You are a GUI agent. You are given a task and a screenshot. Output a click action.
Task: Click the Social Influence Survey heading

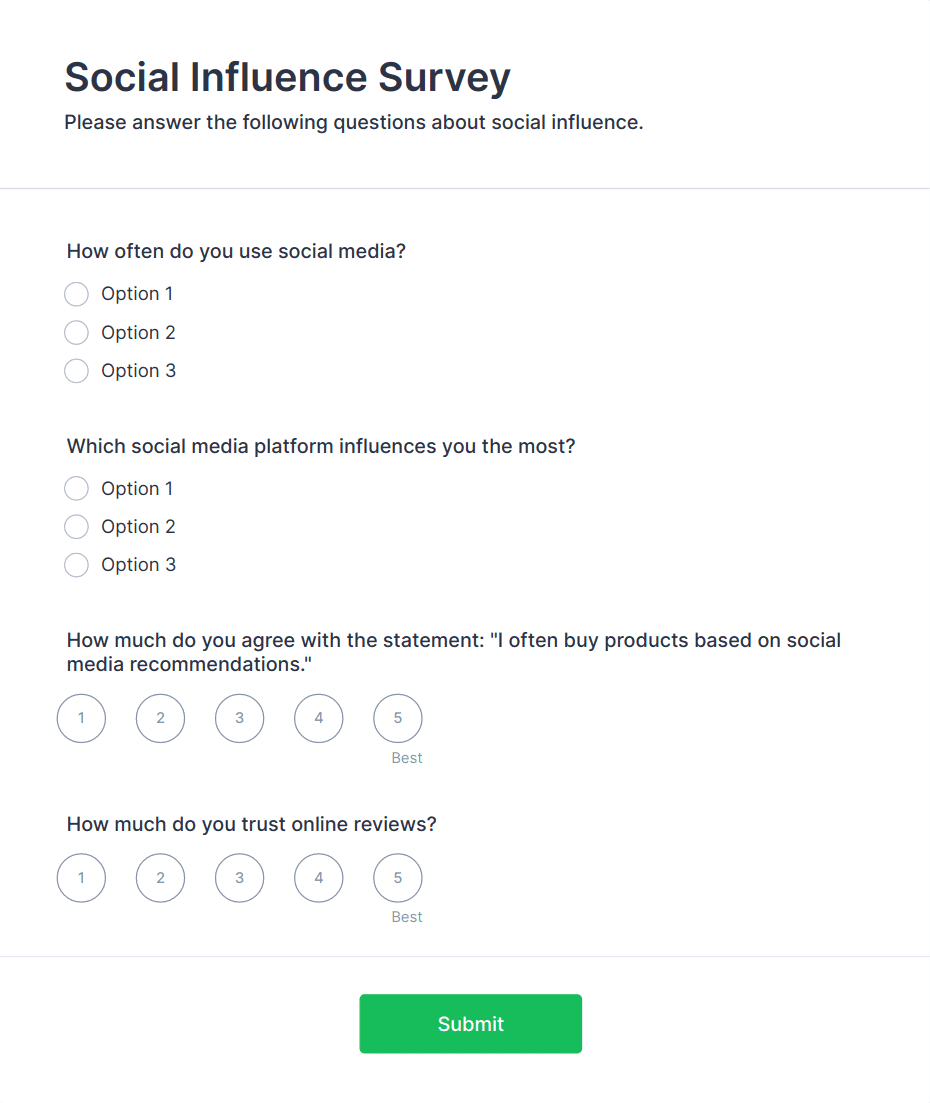tap(287, 77)
